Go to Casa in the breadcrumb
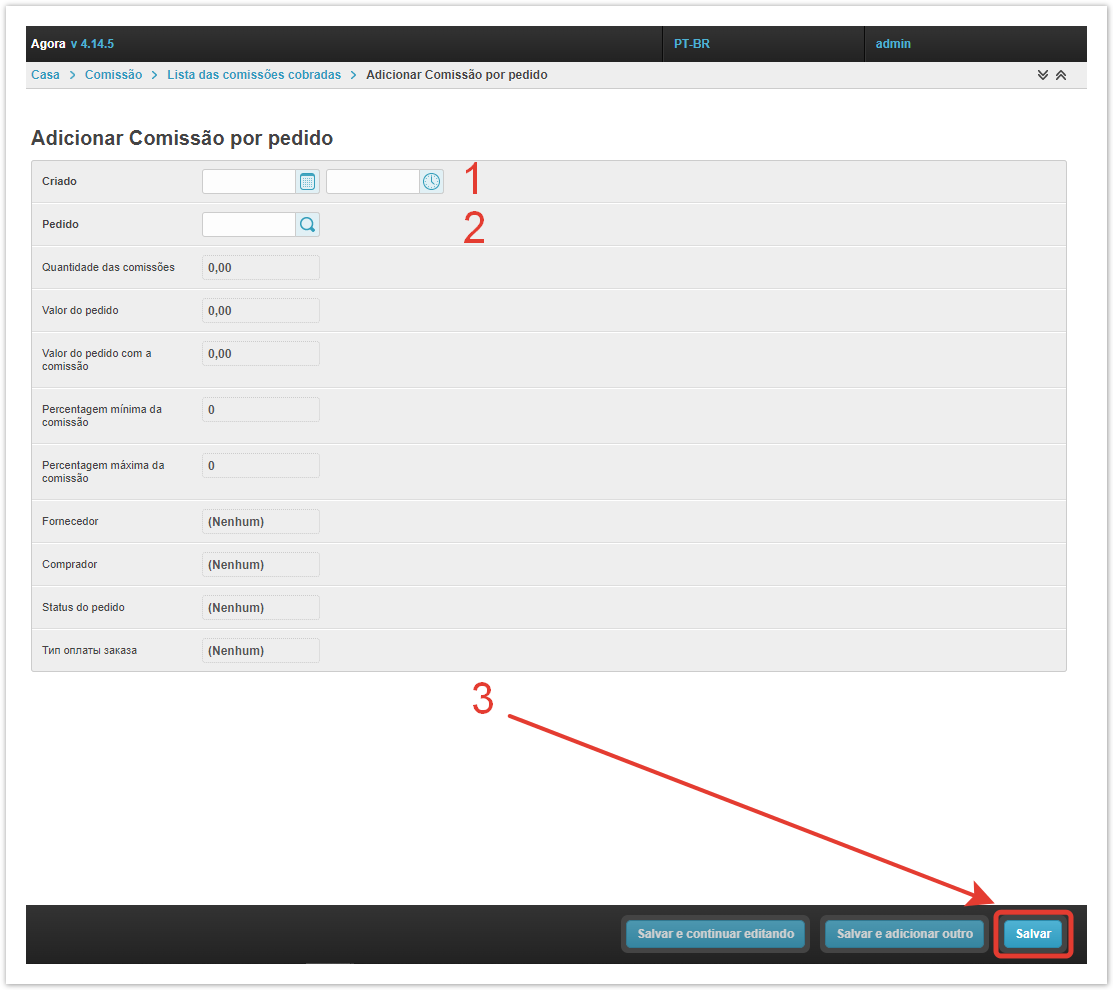The height and width of the screenshot is (990, 1113). pos(45,75)
